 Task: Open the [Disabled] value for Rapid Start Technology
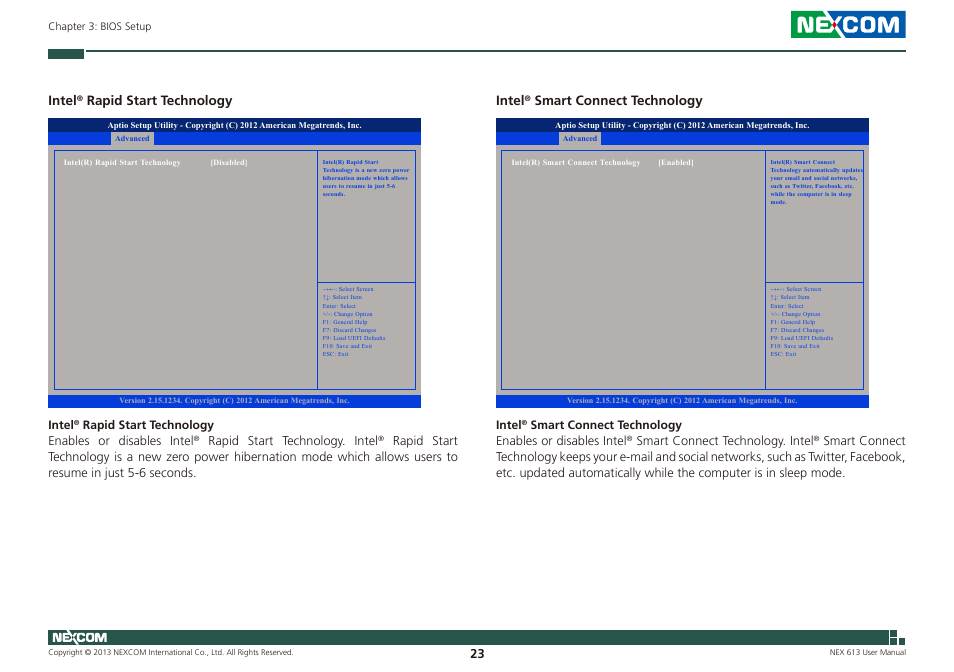pyautogui.click(x=229, y=162)
